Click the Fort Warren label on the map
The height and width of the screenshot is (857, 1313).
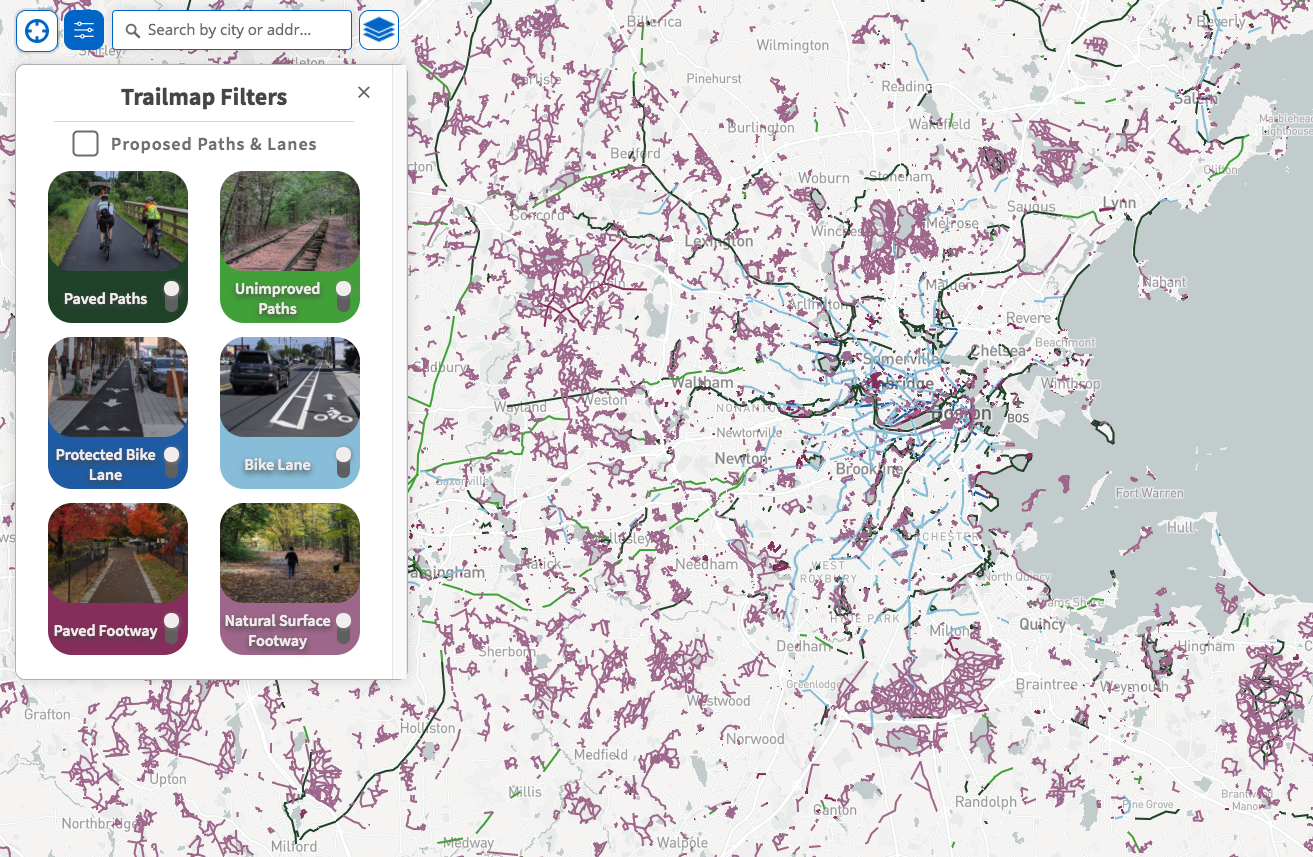click(1149, 493)
